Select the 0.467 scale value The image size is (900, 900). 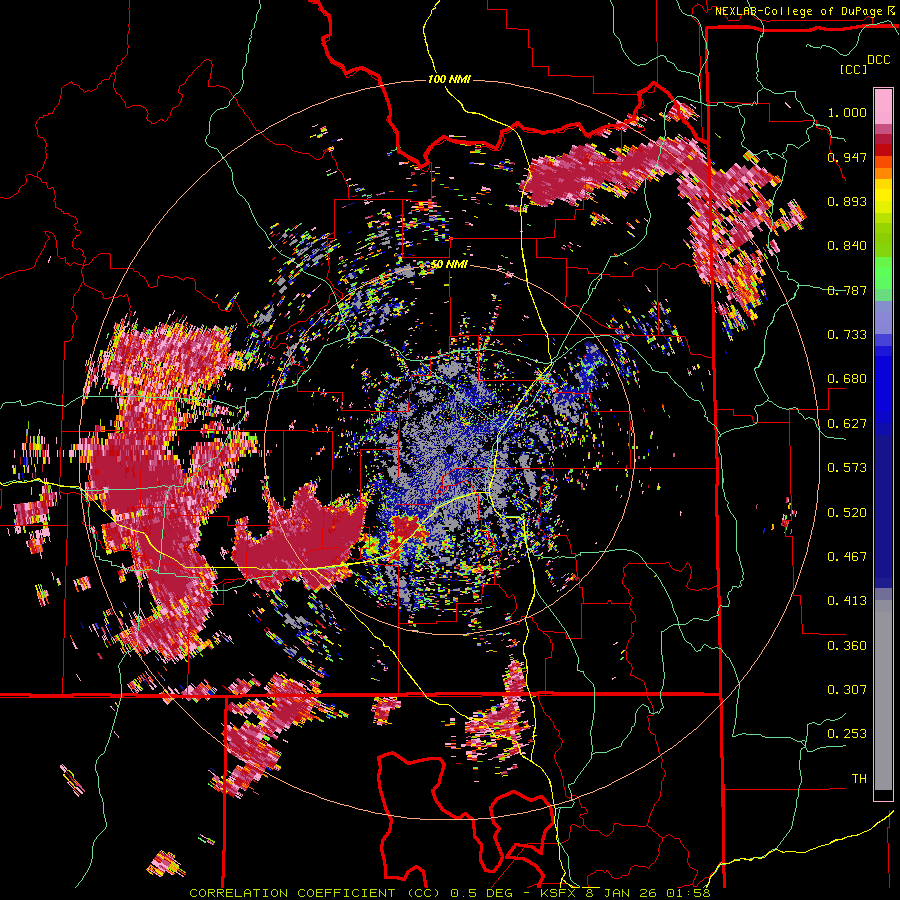(847, 557)
